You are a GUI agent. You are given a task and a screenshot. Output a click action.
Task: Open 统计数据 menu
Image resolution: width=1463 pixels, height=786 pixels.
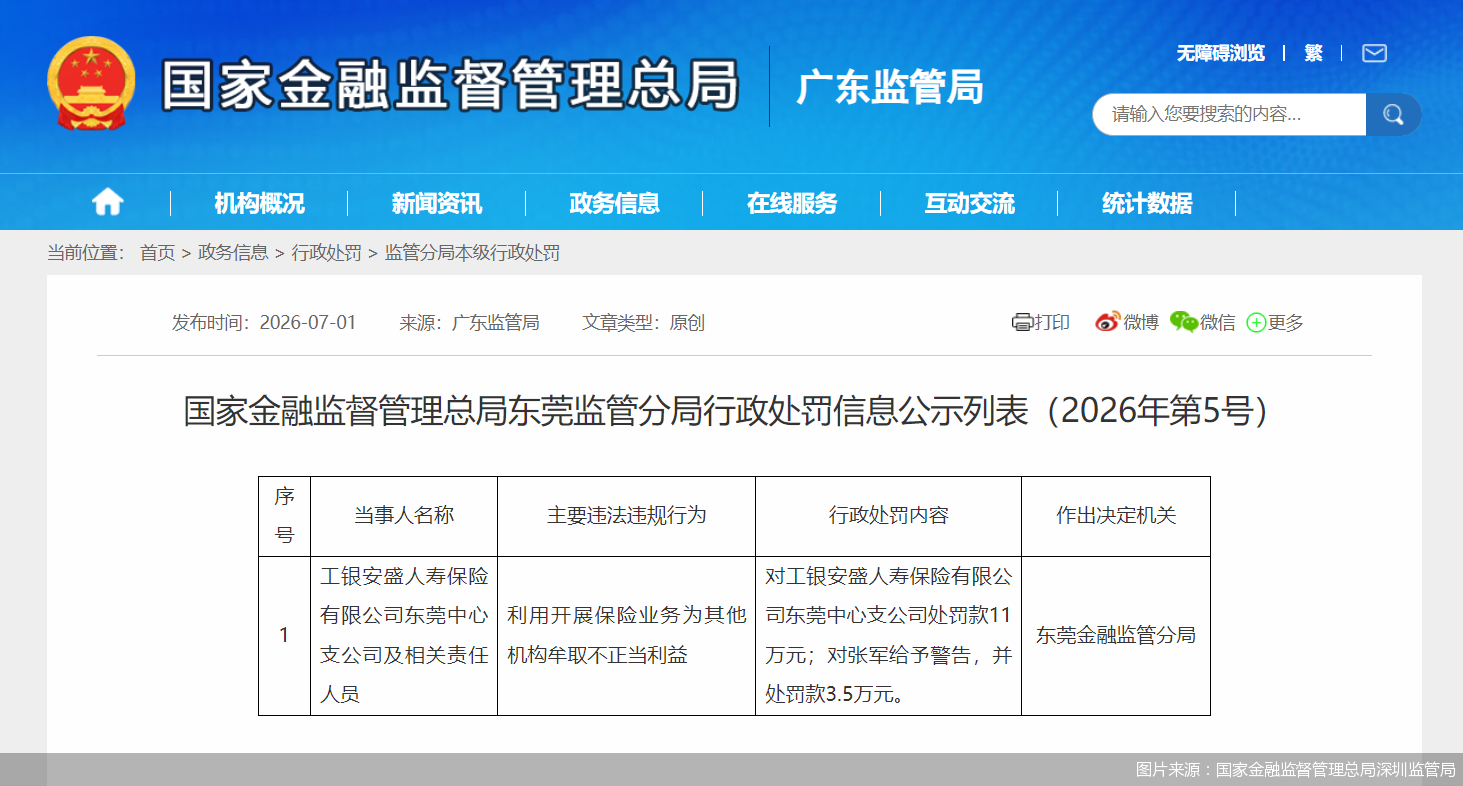[x=1147, y=203]
